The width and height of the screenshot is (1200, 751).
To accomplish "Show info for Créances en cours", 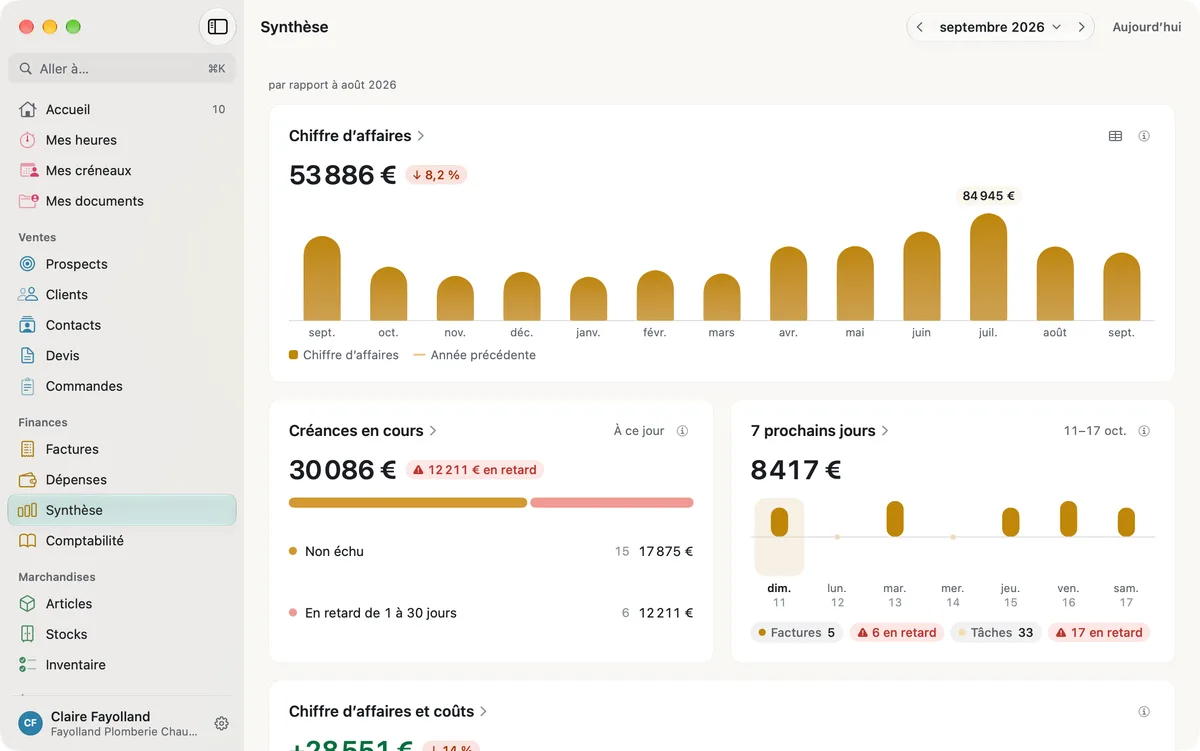I will pos(682,431).
